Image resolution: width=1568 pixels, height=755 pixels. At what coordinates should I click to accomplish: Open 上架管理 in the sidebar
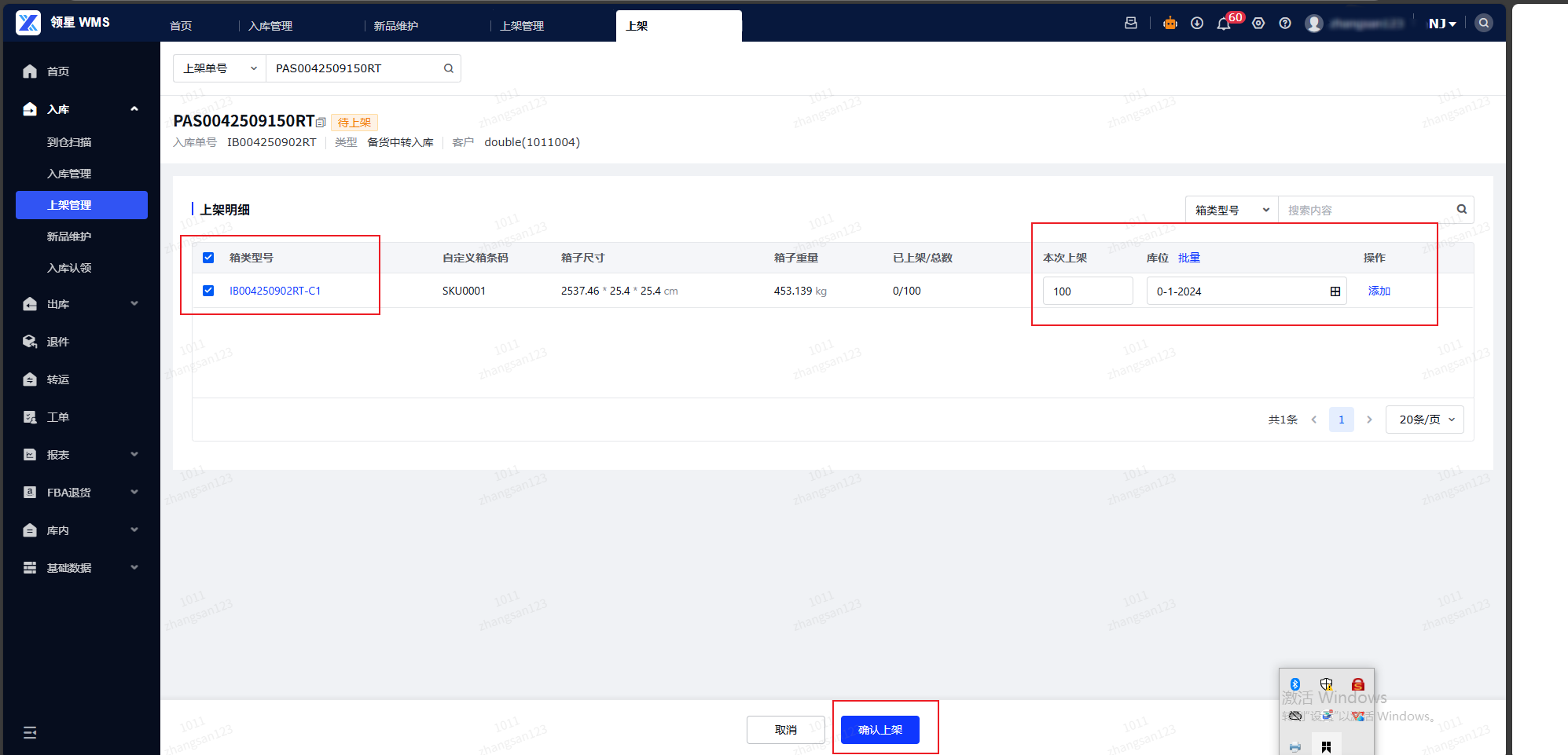pyautogui.click(x=82, y=205)
